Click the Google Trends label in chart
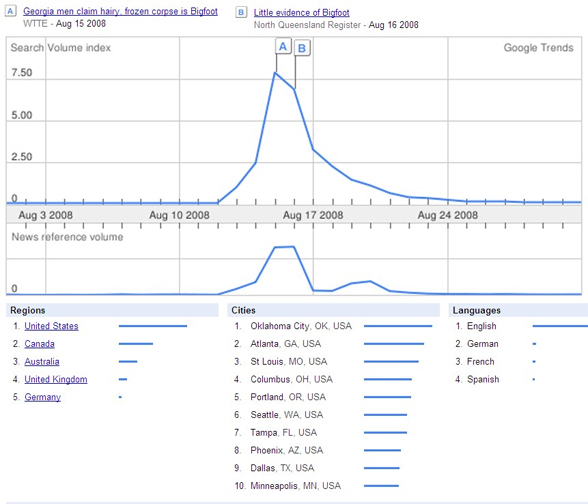This screenshot has width=588, height=504. point(538,48)
